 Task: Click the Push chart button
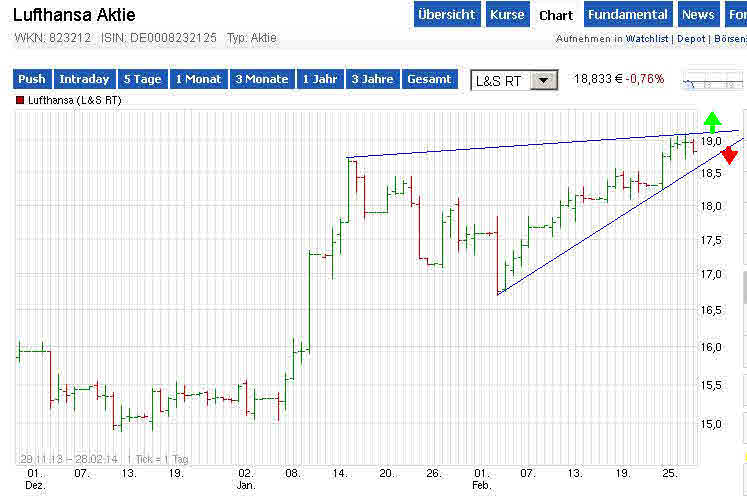(31, 79)
